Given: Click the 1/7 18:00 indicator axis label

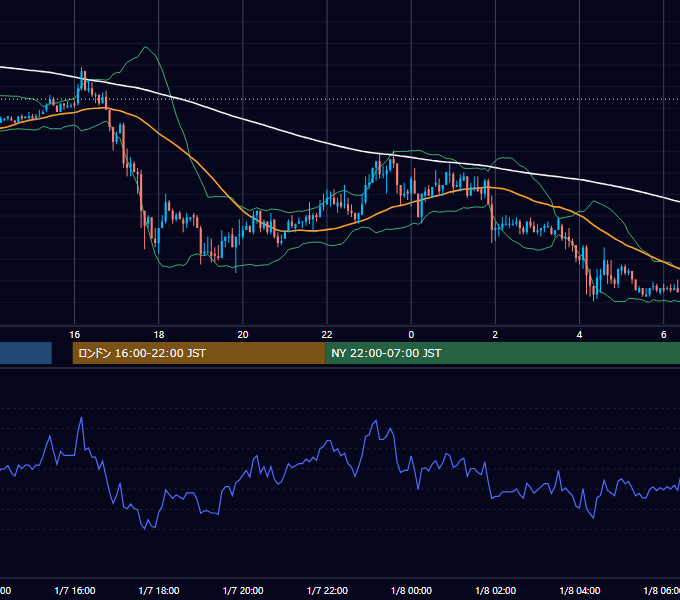Looking at the screenshot, I should pos(159,590).
